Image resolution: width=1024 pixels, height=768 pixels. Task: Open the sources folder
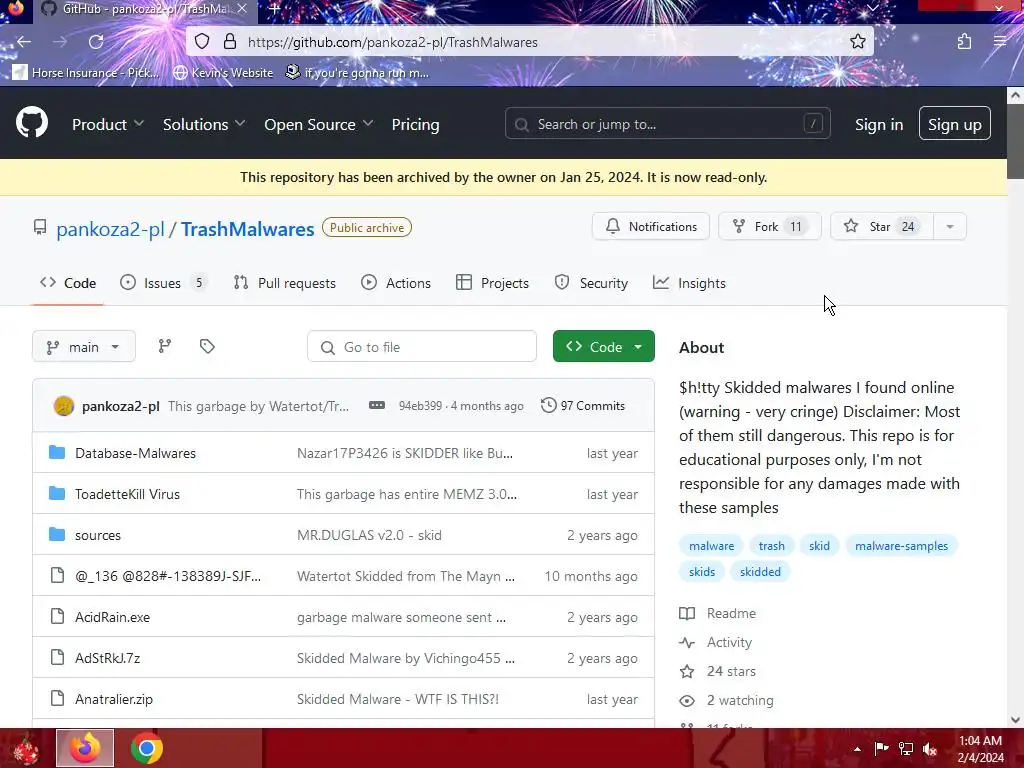[x=98, y=536]
